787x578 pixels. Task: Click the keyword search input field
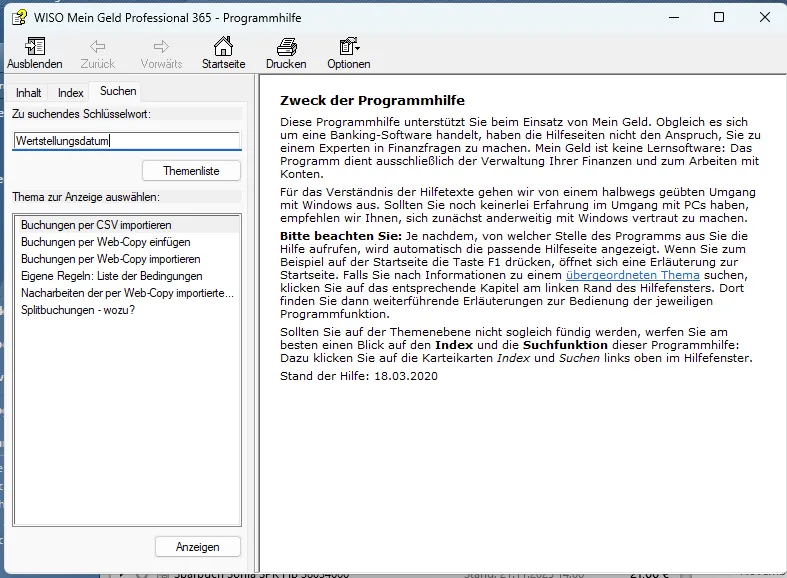coord(126,141)
